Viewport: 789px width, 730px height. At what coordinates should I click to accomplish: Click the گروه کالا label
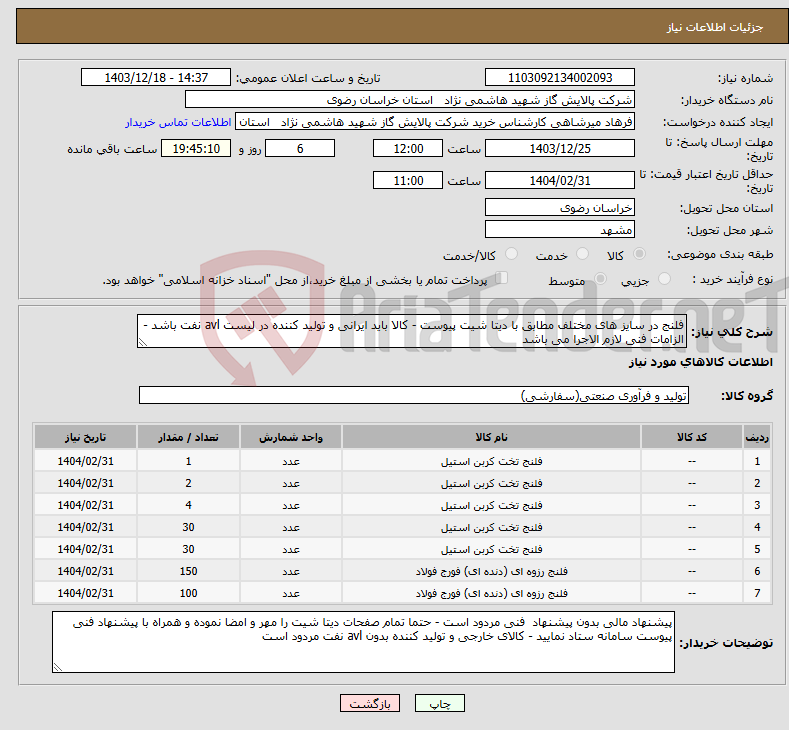pyautogui.click(x=747, y=396)
